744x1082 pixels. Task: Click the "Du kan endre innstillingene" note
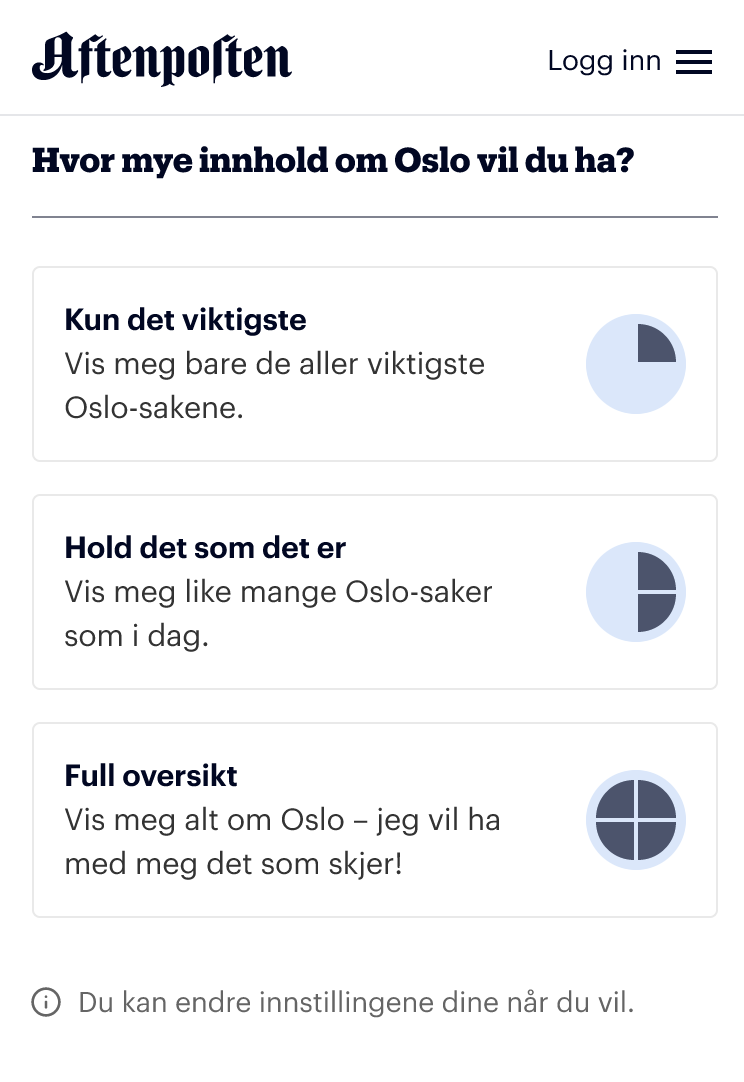[356, 1002]
